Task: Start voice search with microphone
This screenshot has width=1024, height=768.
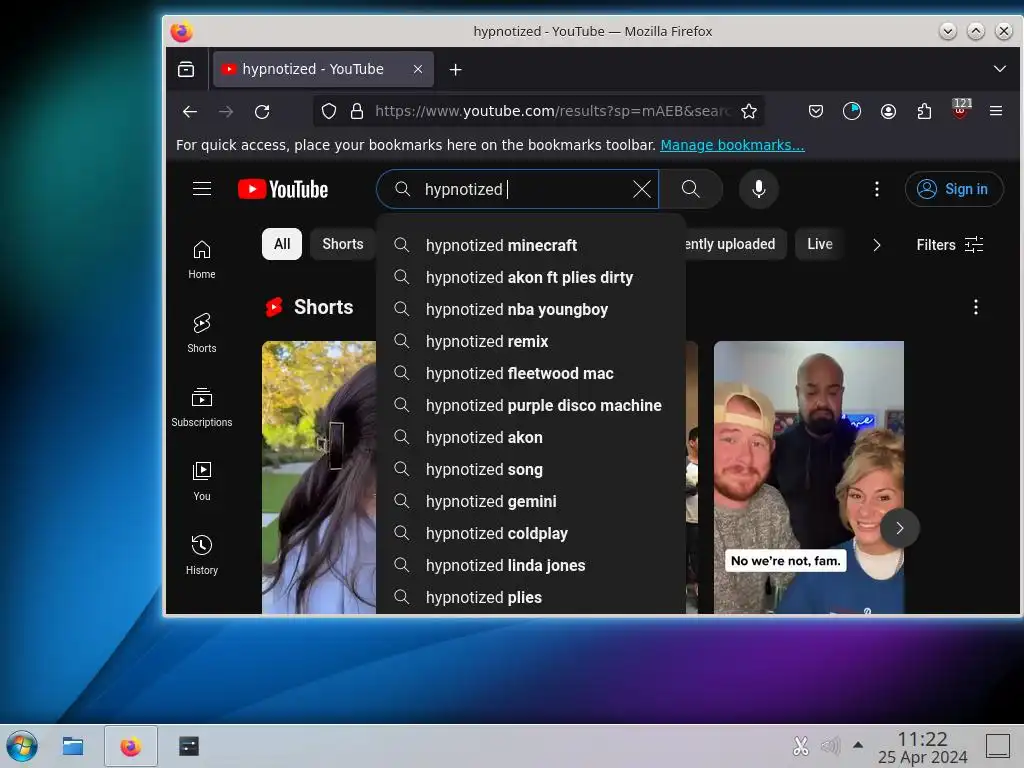Action: 758,189
